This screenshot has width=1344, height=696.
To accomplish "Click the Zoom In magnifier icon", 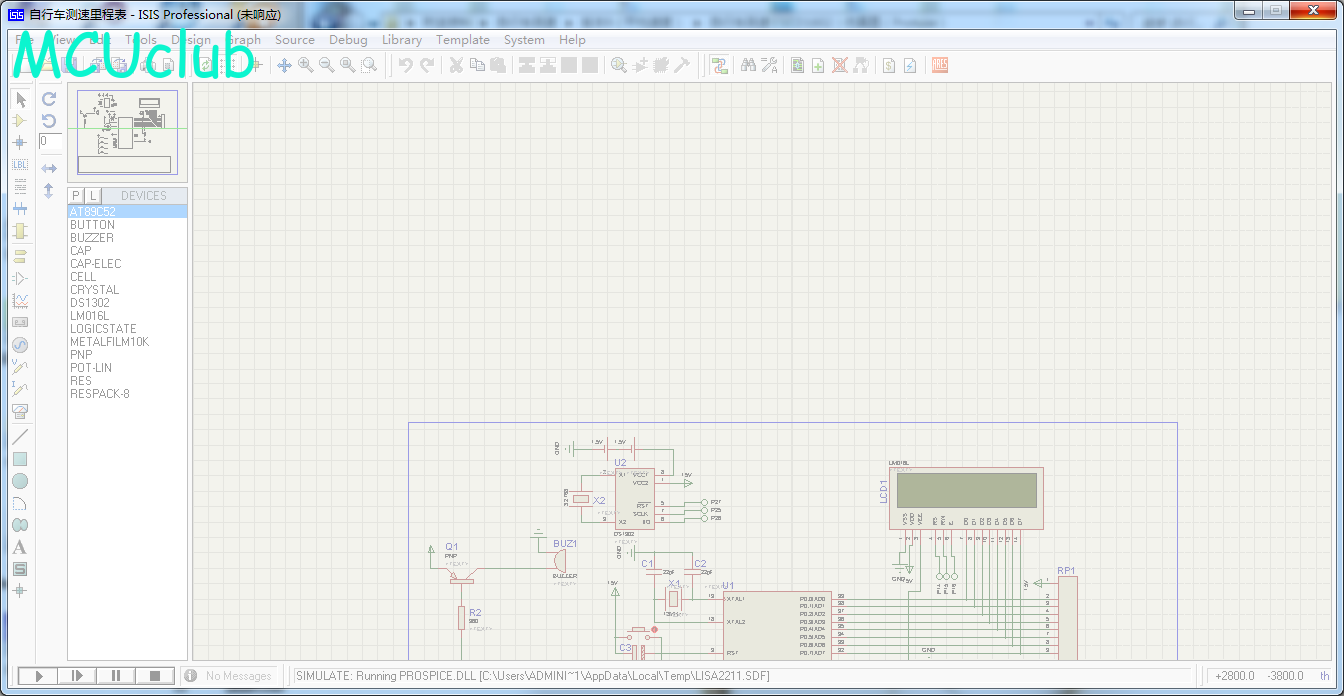I will [x=305, y=65].
